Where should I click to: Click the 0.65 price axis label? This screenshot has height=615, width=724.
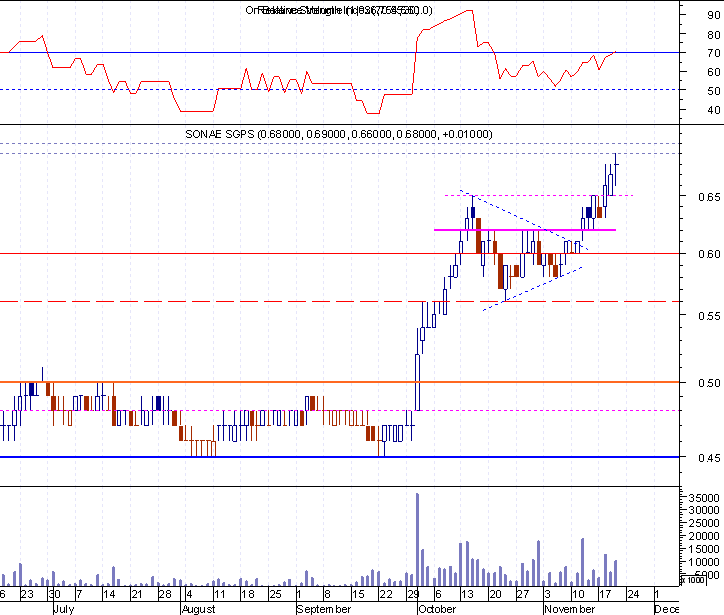709,197
